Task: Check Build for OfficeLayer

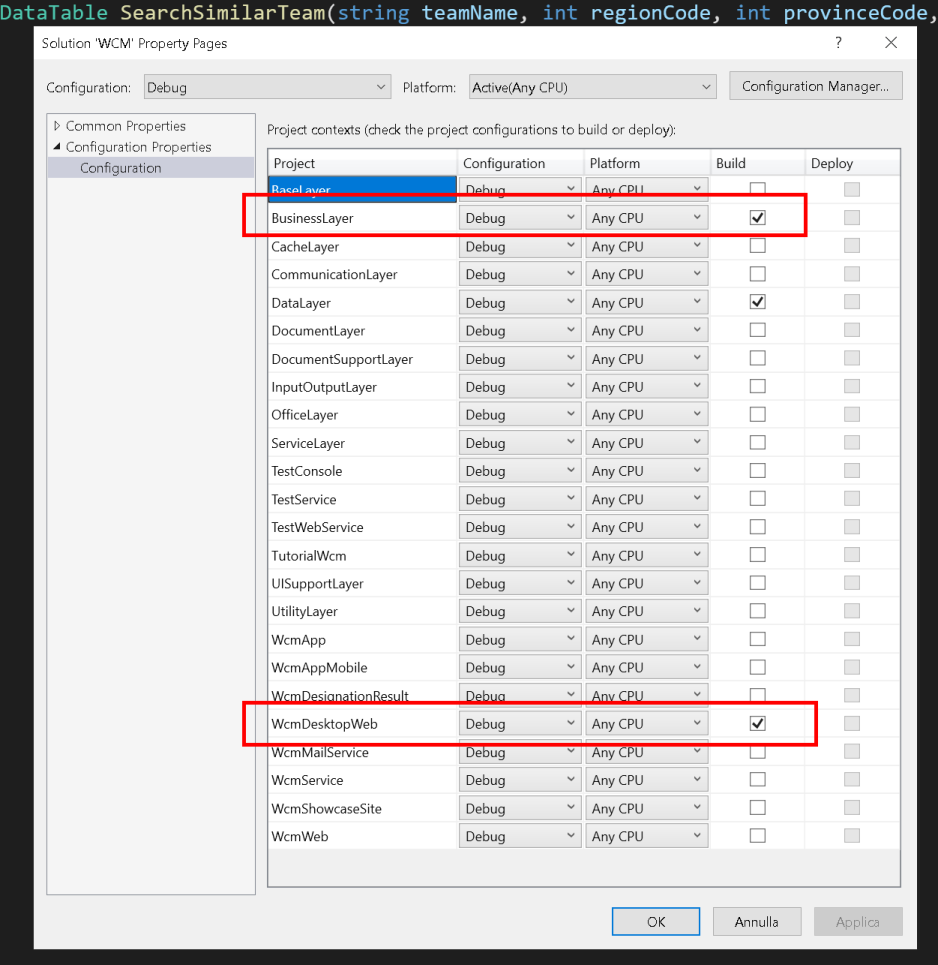Action: (758, 414)
